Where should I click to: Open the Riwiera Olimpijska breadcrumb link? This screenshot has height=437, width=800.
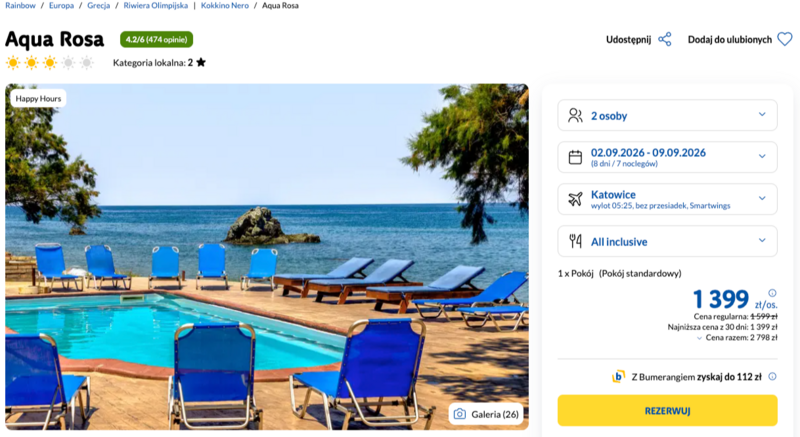[x=156, y=6]
